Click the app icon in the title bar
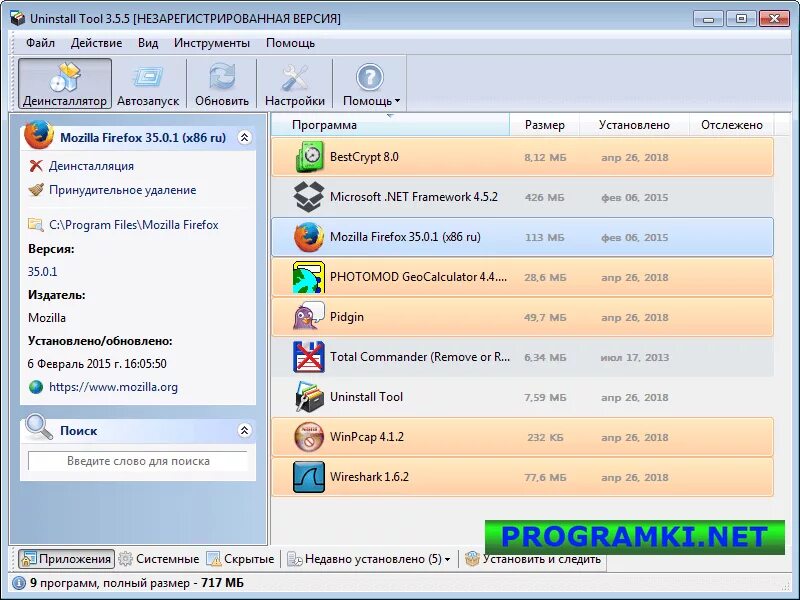The width and height of the screenshot is (800, 600). 18,19
